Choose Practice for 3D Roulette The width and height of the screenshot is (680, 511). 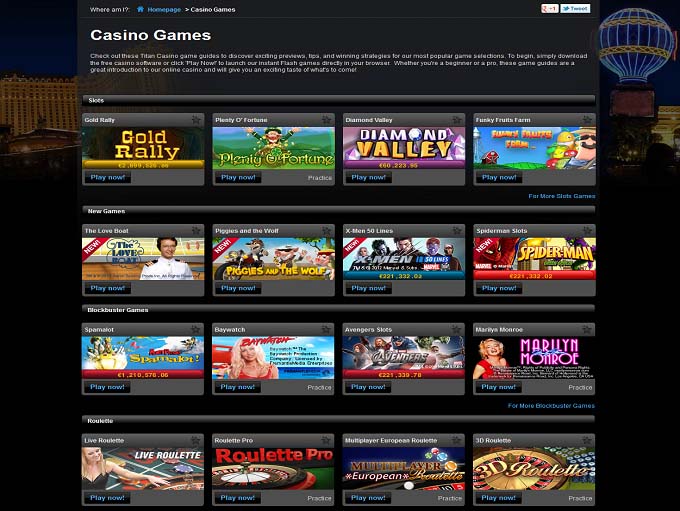tap(580, 498)
